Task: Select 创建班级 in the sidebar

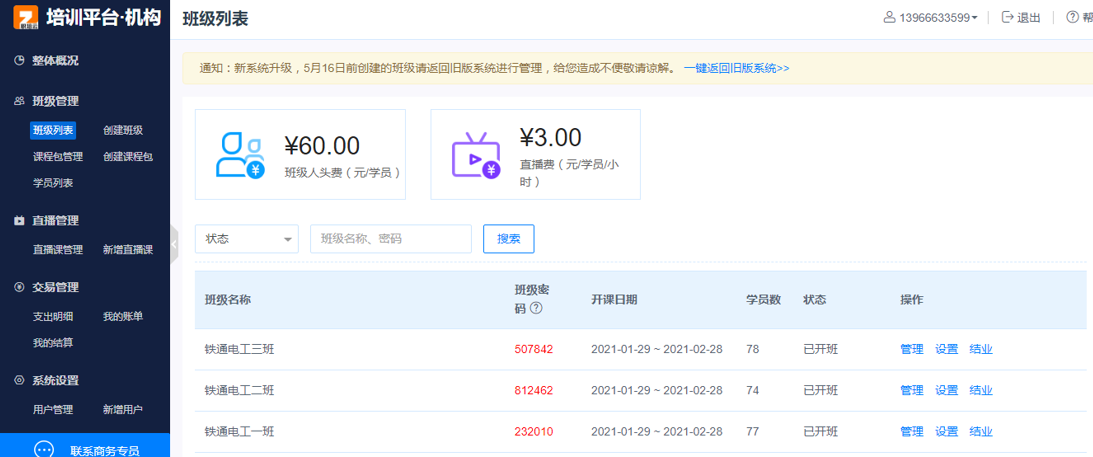Action: click(122, 130)
